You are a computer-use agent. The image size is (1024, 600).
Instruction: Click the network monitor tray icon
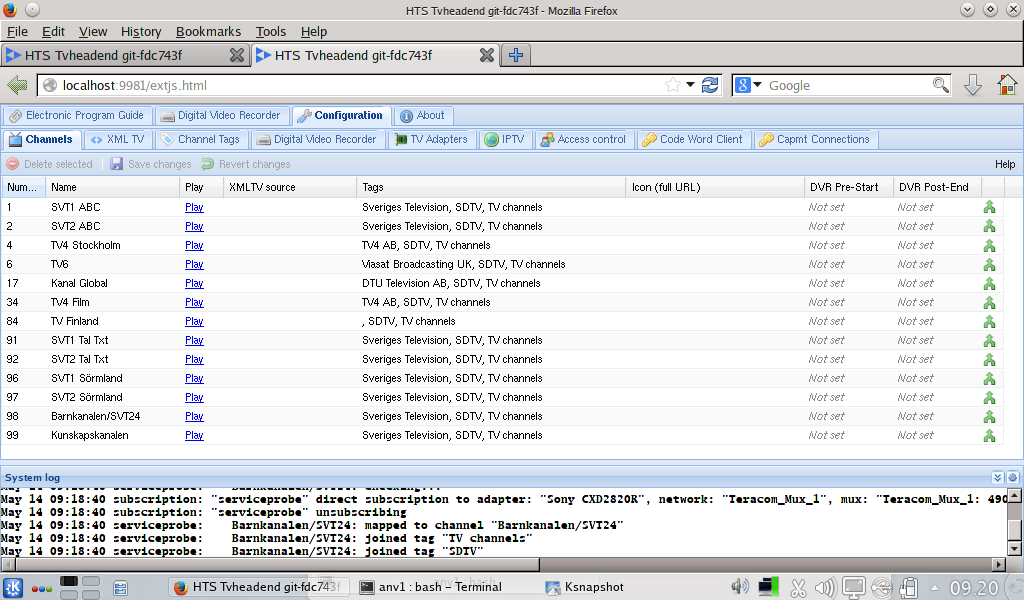click(768, 587)
